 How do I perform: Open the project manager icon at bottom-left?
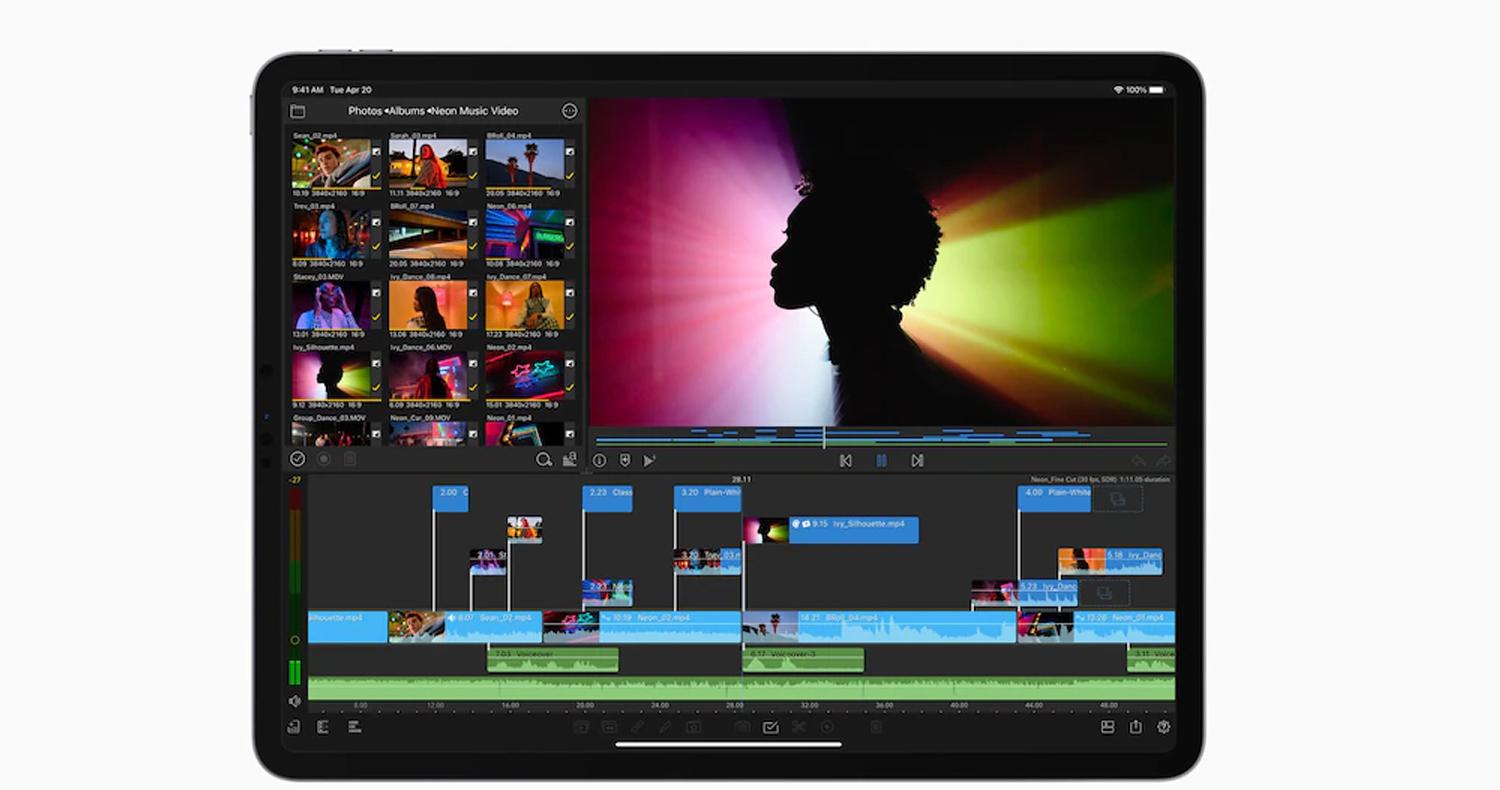[294, 727]
